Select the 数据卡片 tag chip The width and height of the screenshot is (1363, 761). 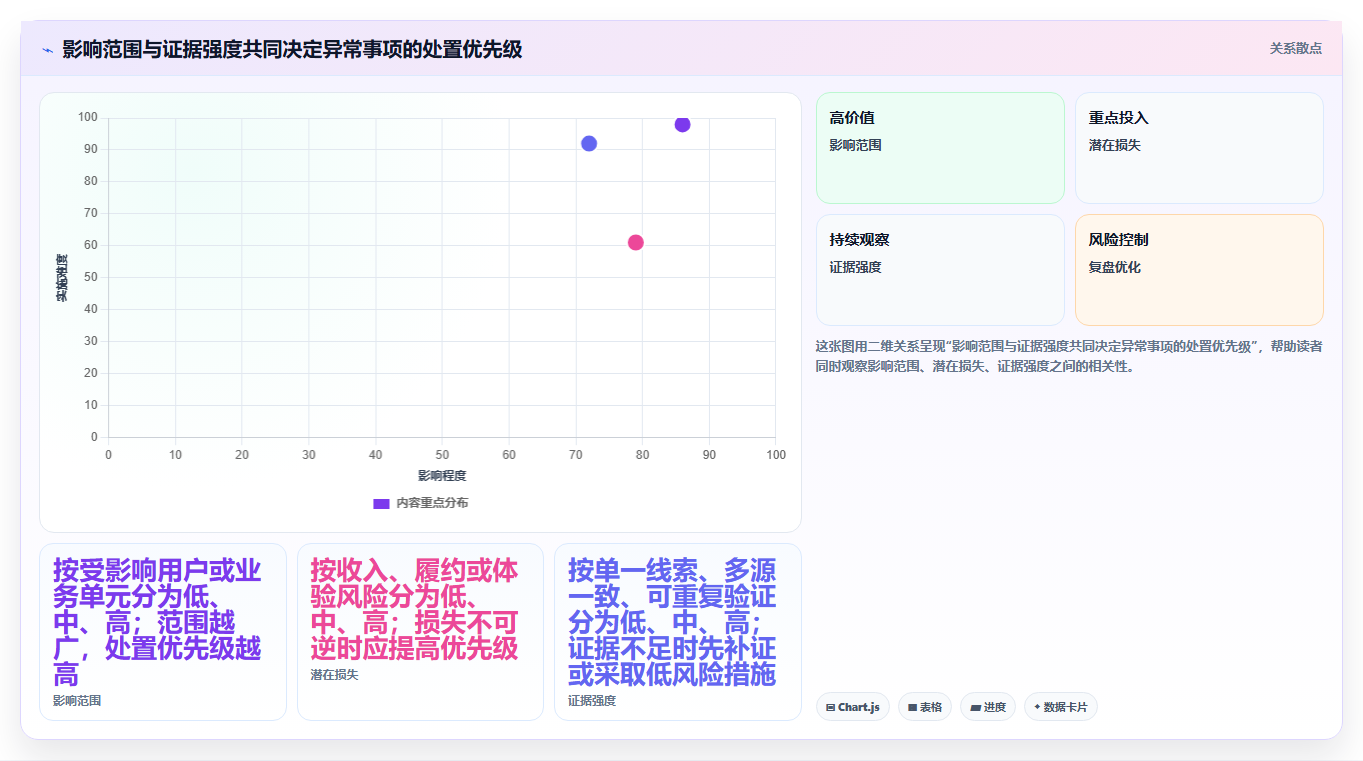[1061, 707]
